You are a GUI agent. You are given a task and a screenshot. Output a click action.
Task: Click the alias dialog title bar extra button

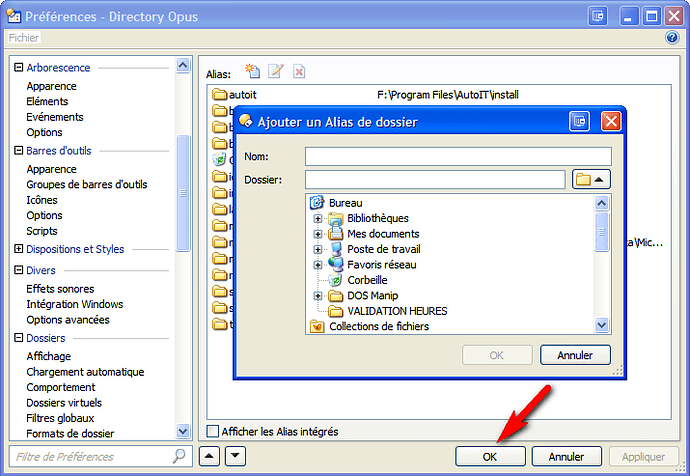(579, 121)
